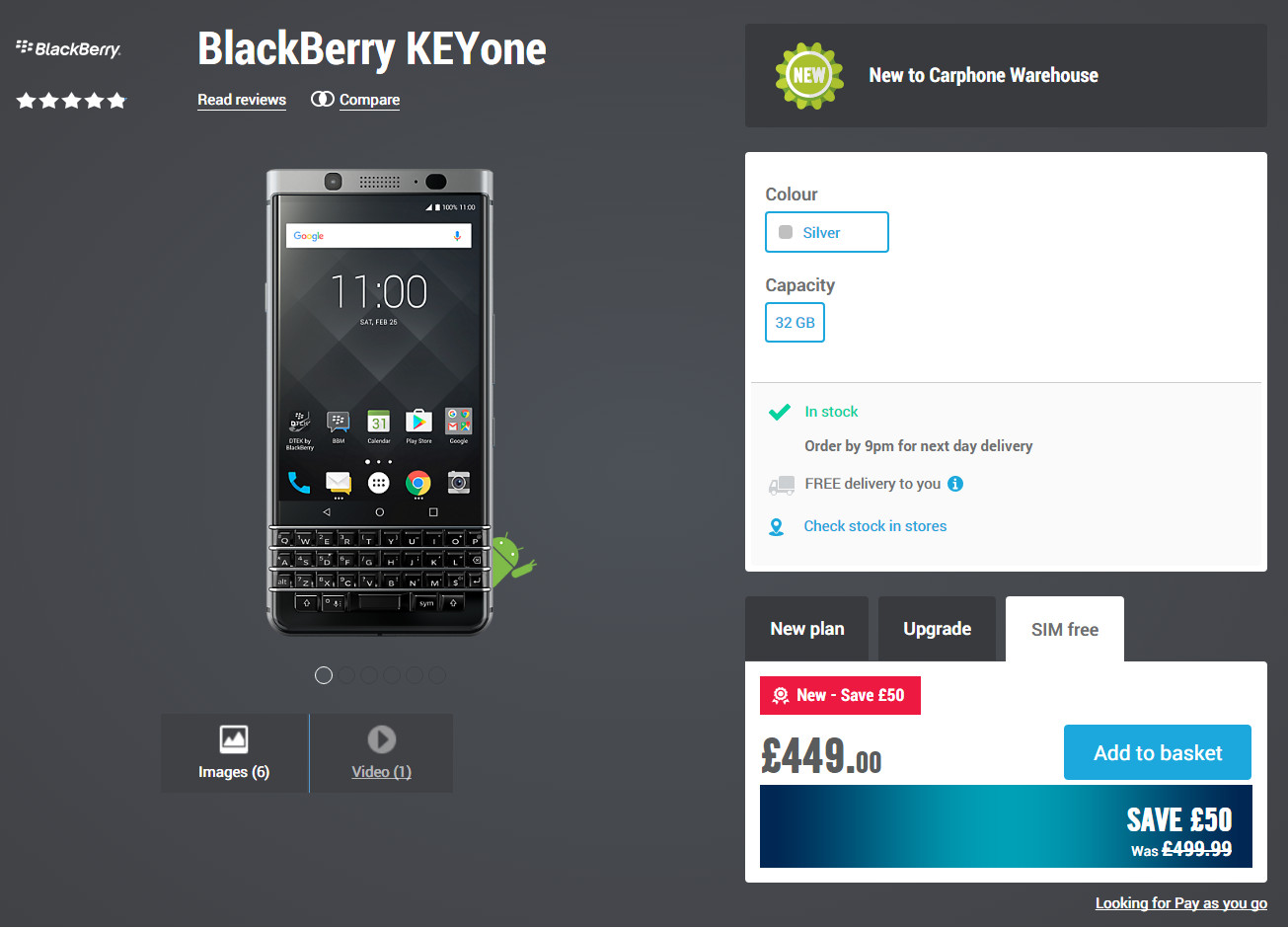Select the second carousel dot indicator
The image size is (1288, 928).
point(346,675)
